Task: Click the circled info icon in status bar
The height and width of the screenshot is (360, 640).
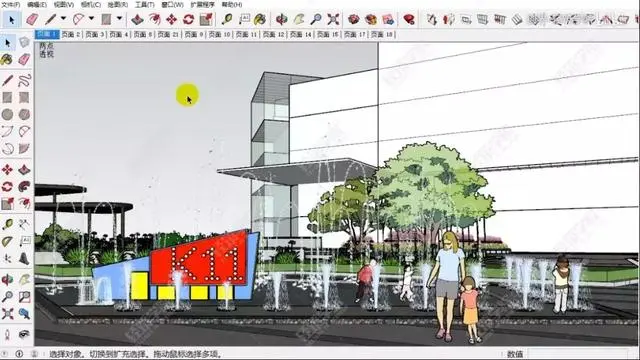Action: 19,354
